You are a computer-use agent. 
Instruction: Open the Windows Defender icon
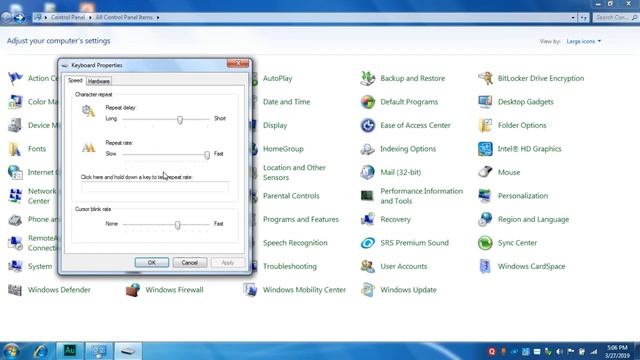coord(15,290)
